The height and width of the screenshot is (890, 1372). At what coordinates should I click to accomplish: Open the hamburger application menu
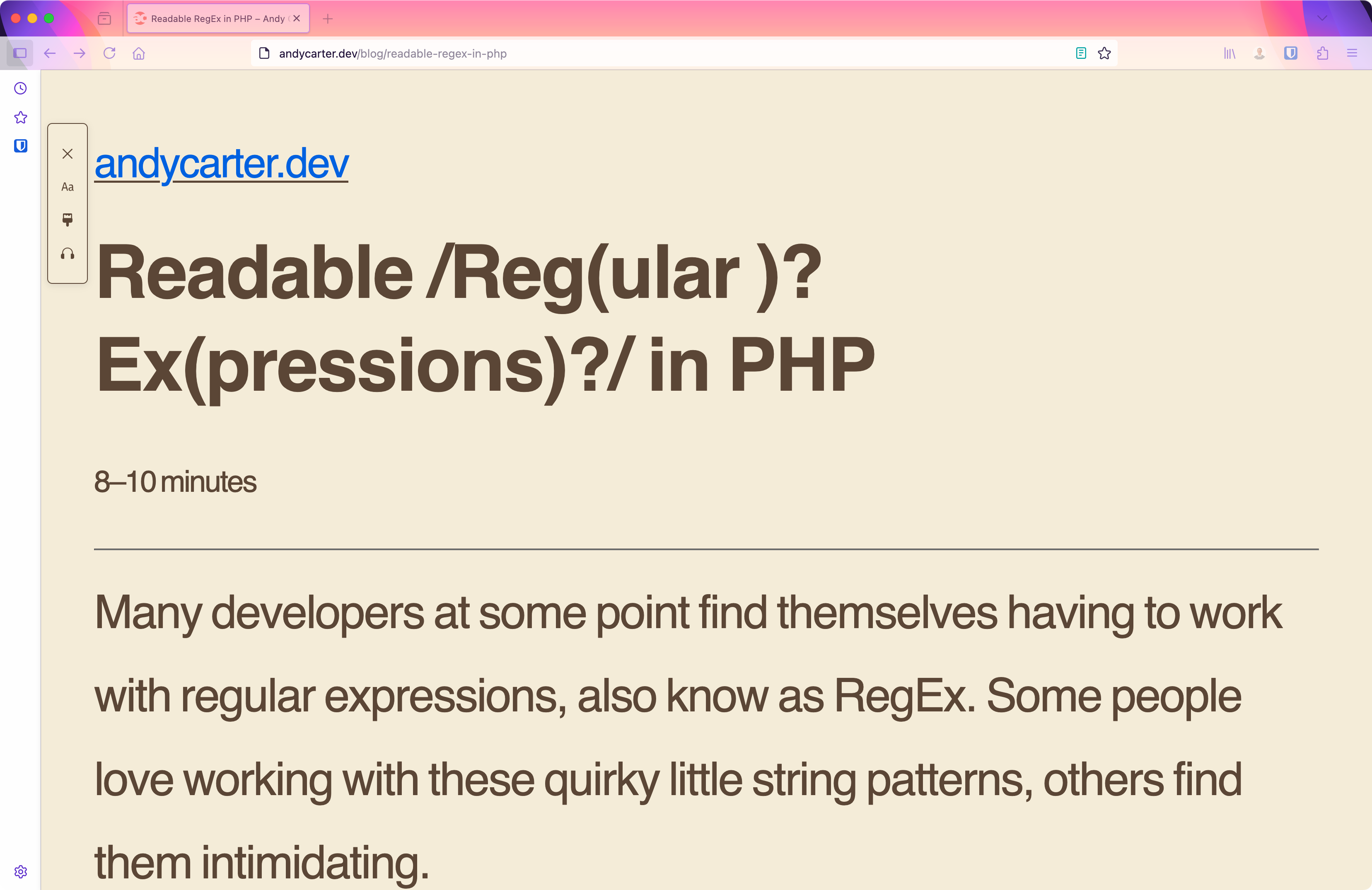coord(1353,53)
